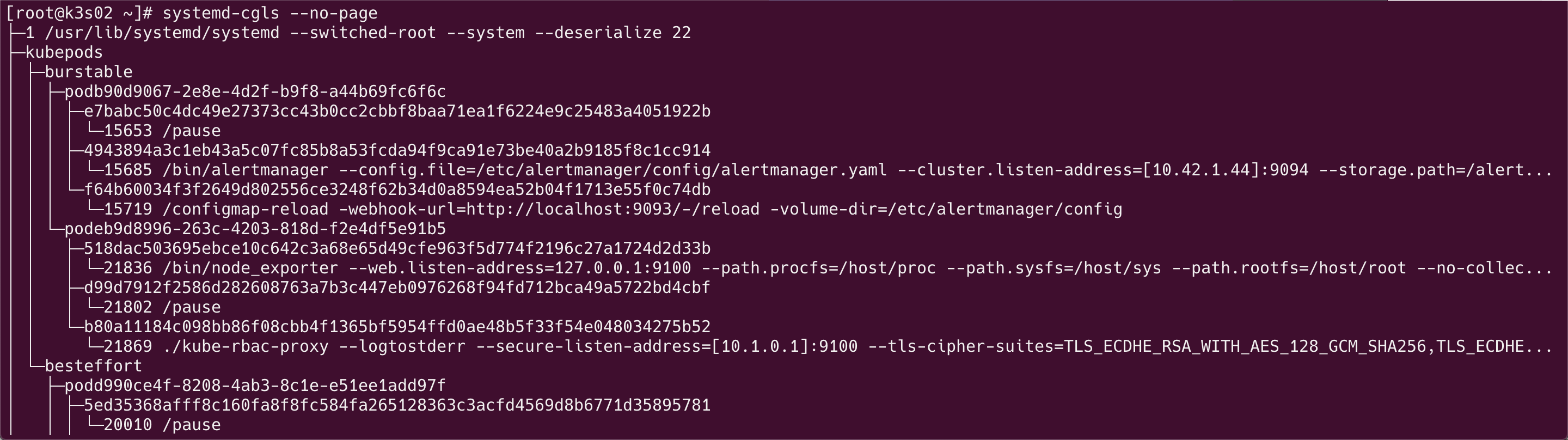Click container ID starting with e7babc50c4dc
The width and height of the screenshot is (1568, 440).
[x=397, y=112]
